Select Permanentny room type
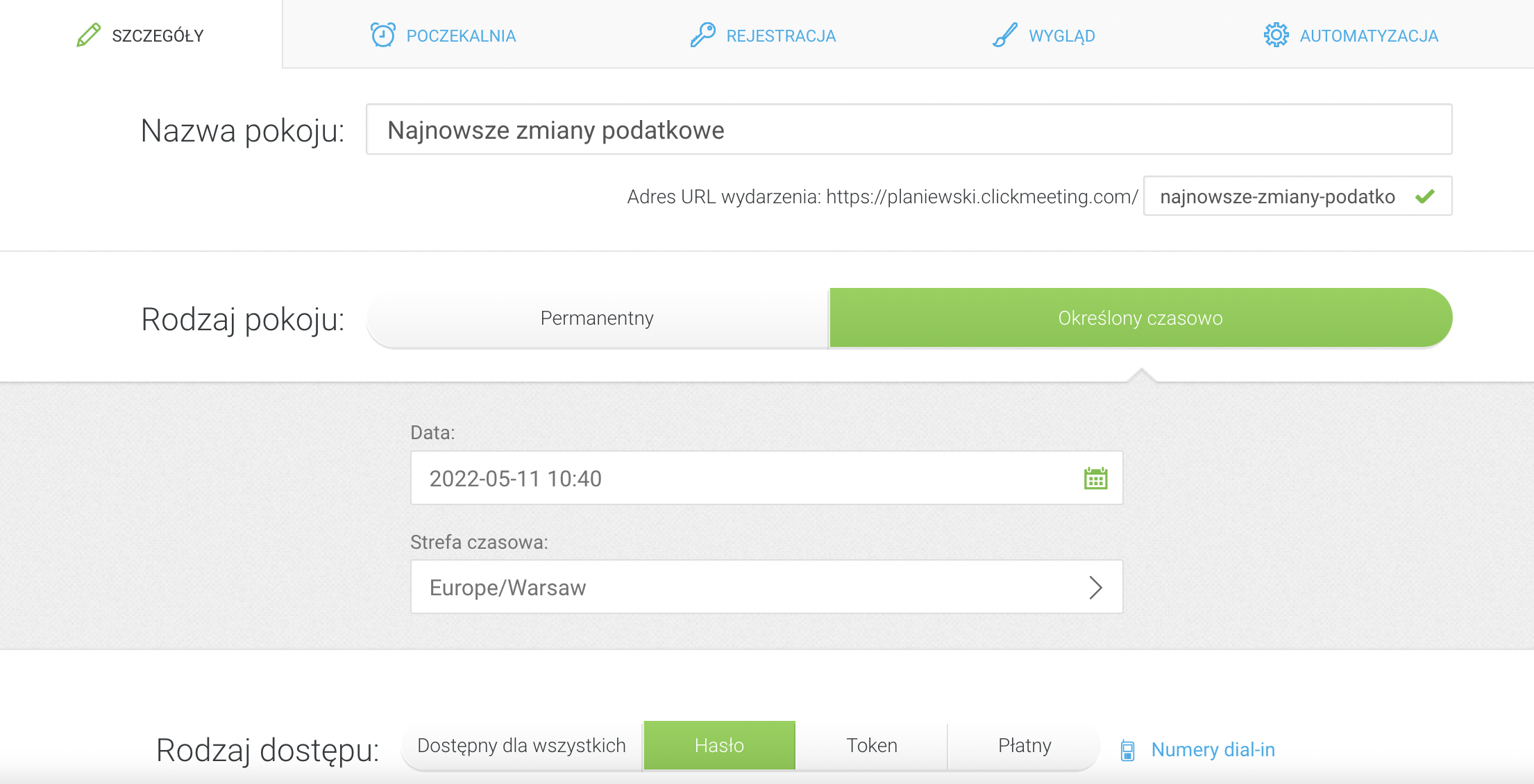The width and height of the screenshot is (1534, 784). click(597, 318)
